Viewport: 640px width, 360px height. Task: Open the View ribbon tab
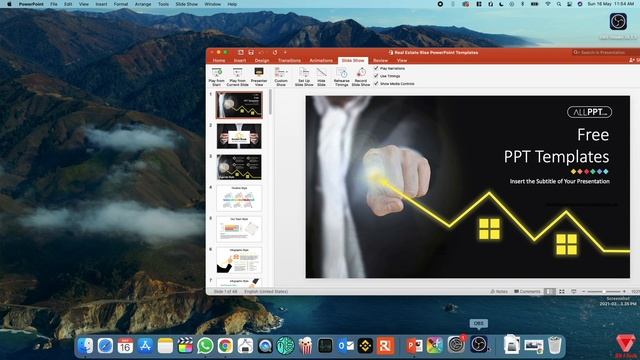point(402,60)
